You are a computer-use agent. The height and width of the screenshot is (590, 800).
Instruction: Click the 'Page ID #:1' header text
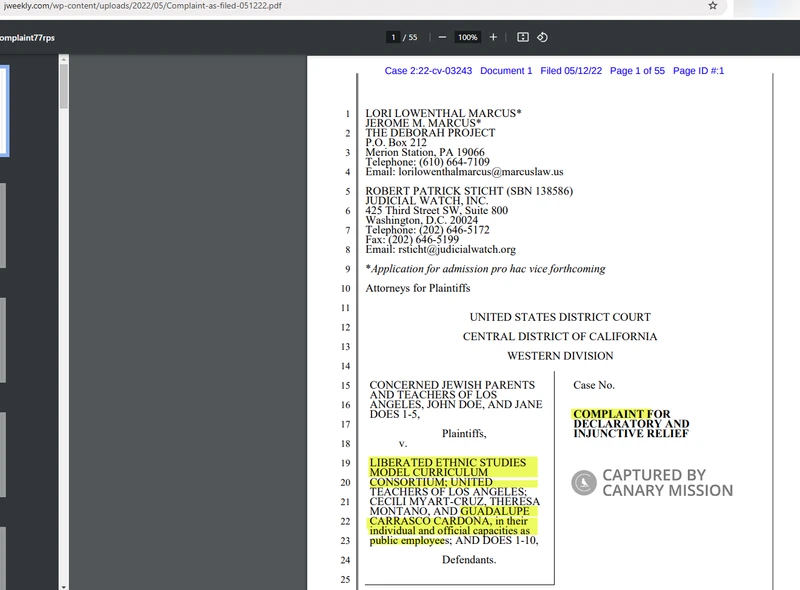698,71
